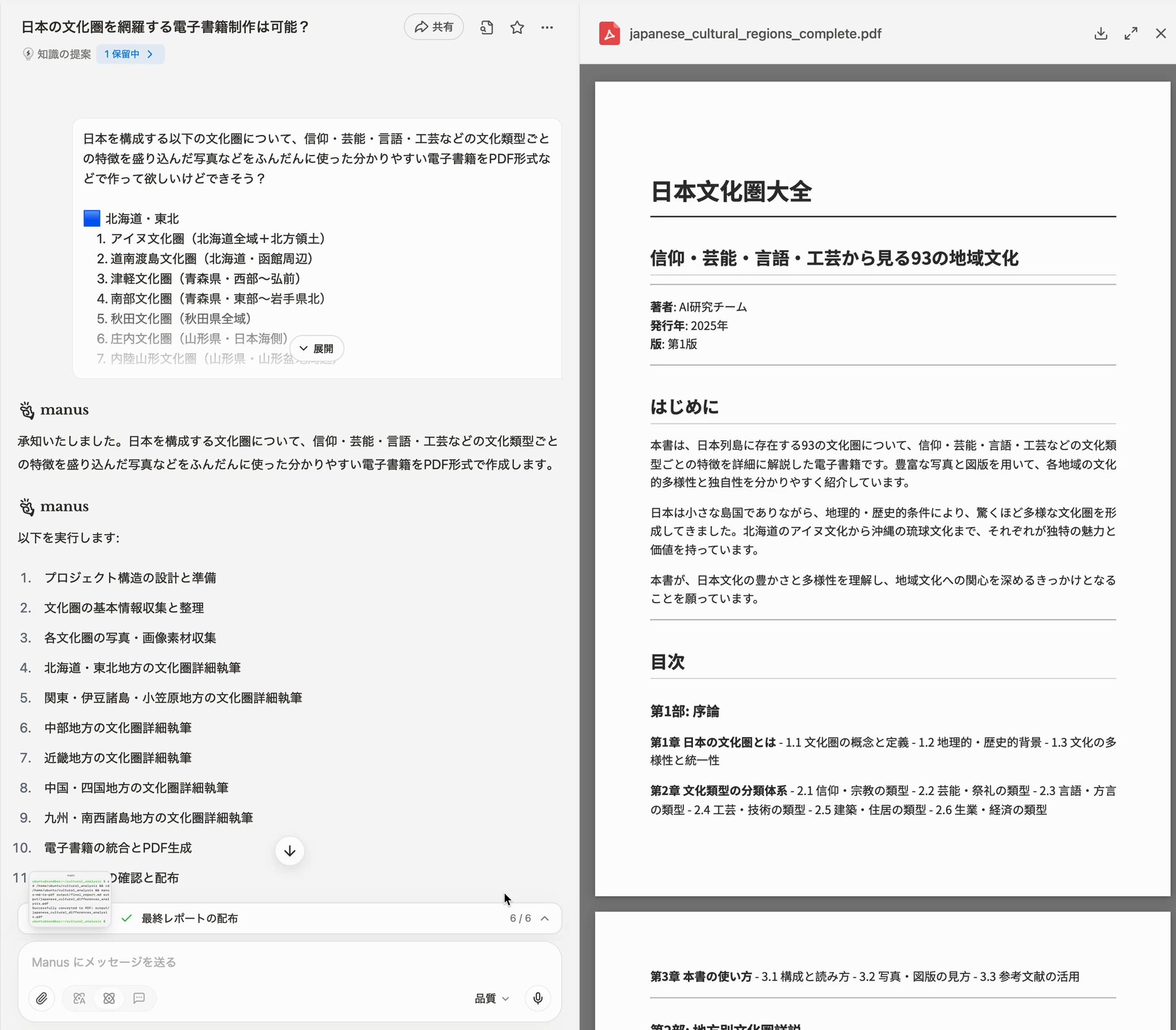Start voice input with the microphone icon

click(538, 998)
